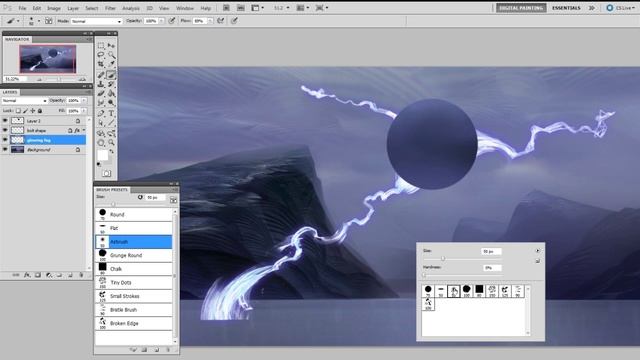This screenshot has height=360, width=640.
Task: Toggle lock position in Layers panel
Action: click(x=33, y=111)
